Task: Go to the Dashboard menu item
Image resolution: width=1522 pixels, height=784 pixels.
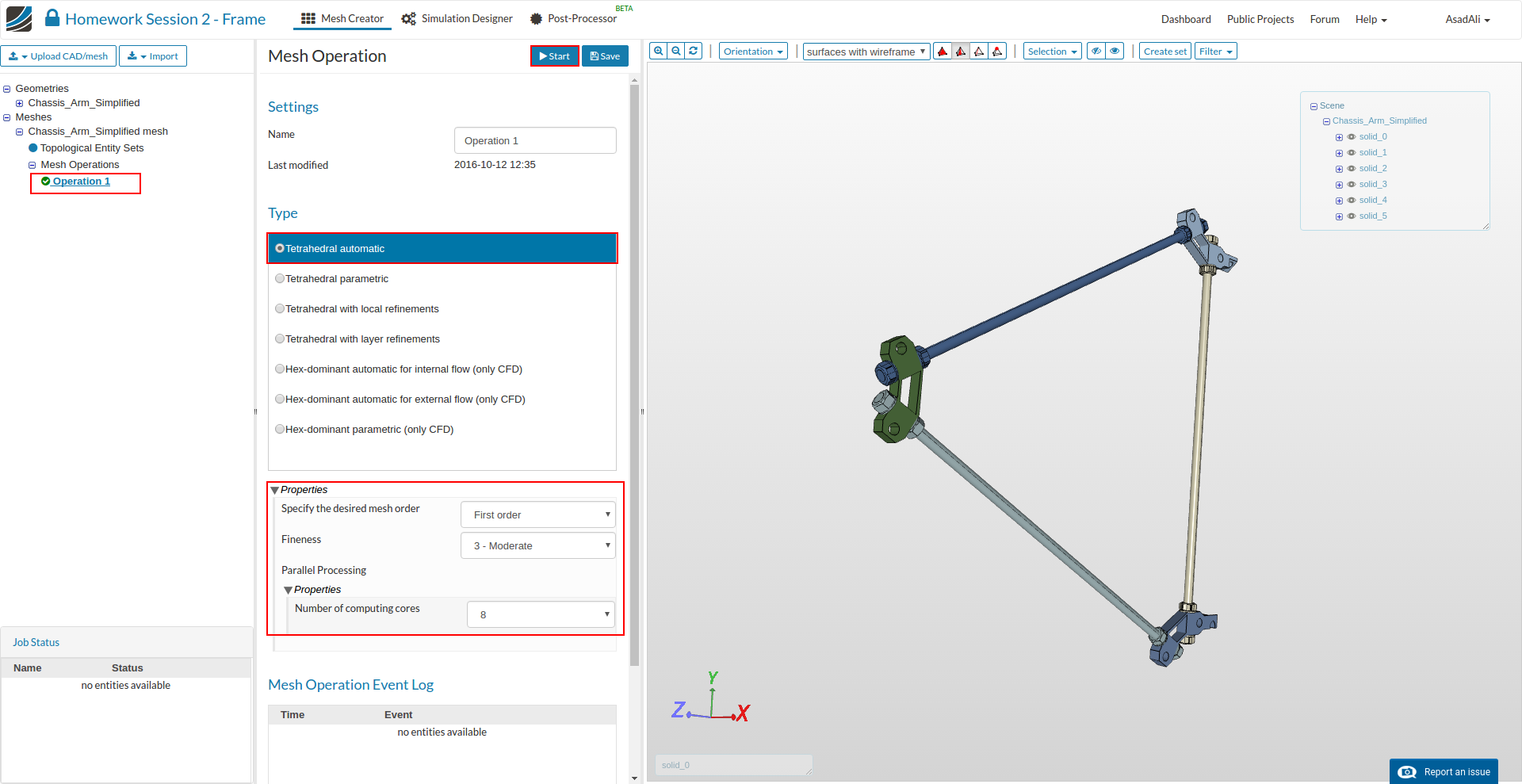Action: (x=1186, y=19)
